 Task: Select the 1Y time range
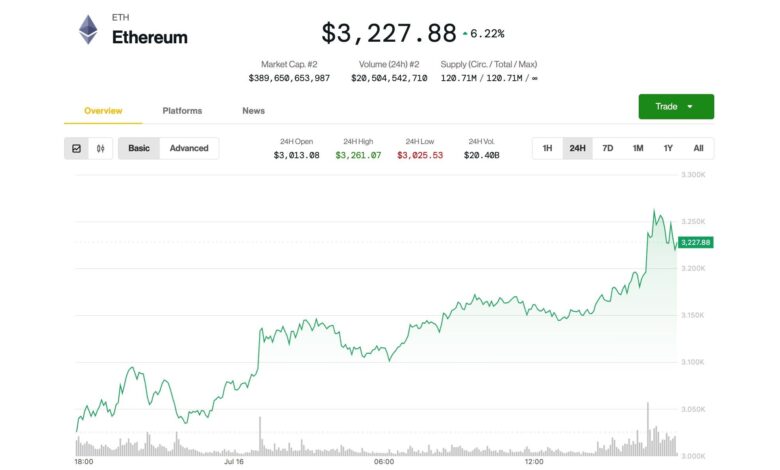pos(667,148)
